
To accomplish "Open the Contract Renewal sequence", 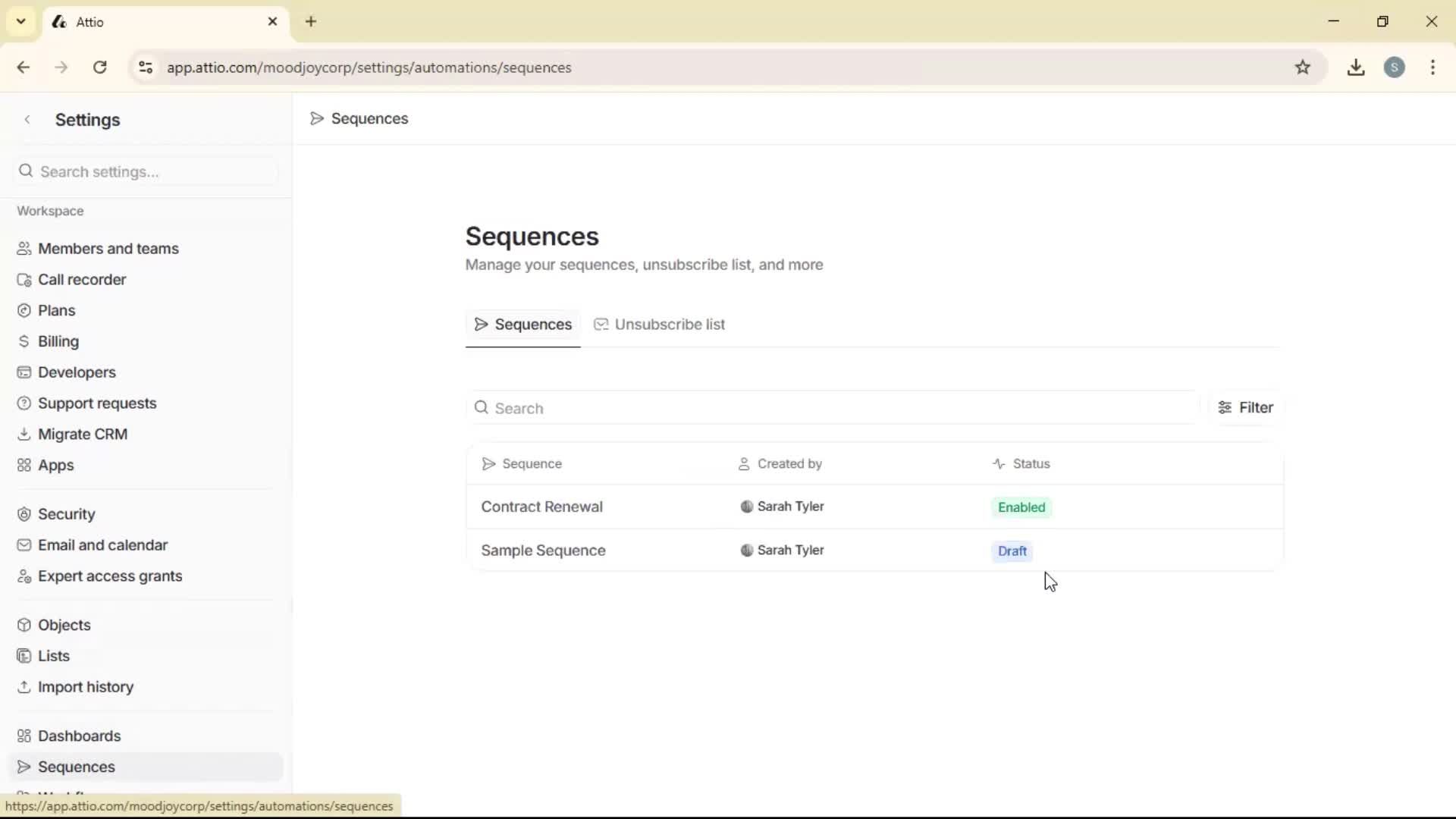I will (542, 507).
